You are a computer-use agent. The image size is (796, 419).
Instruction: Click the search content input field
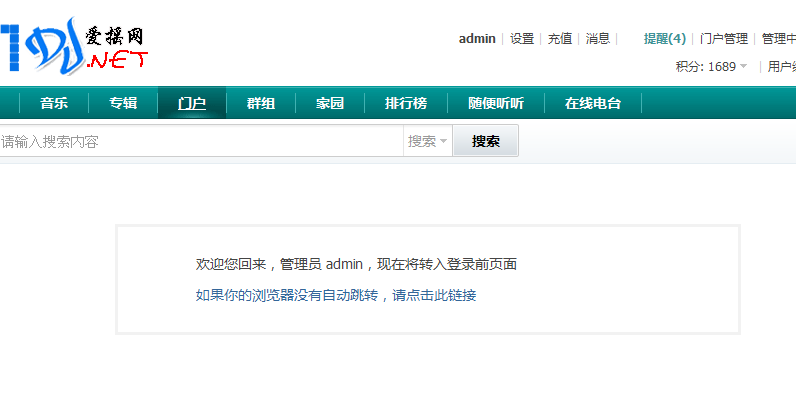coord(201,141)
